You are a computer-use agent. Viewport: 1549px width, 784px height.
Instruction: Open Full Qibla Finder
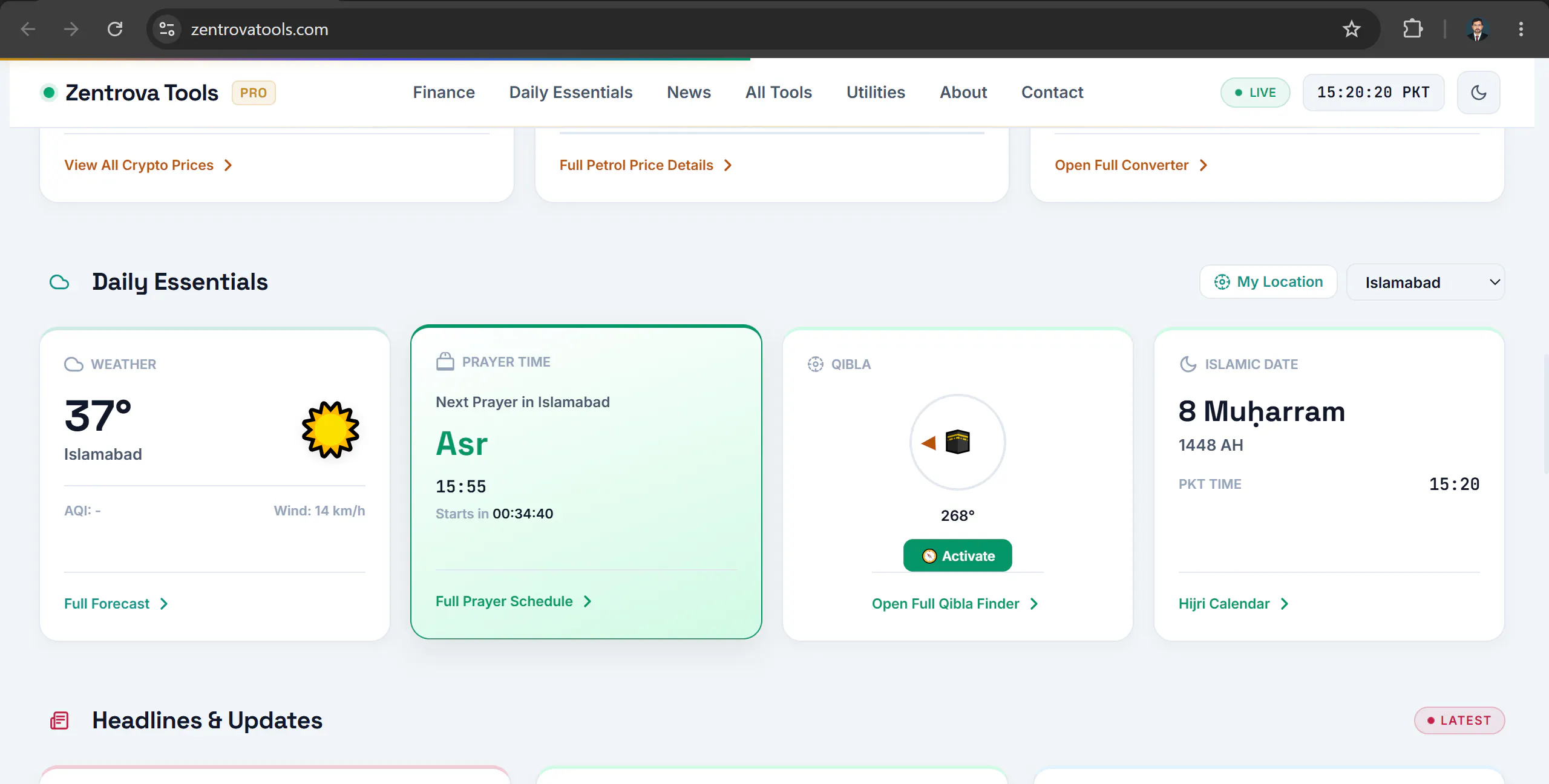pyautogui.click(x=955, y=604)
